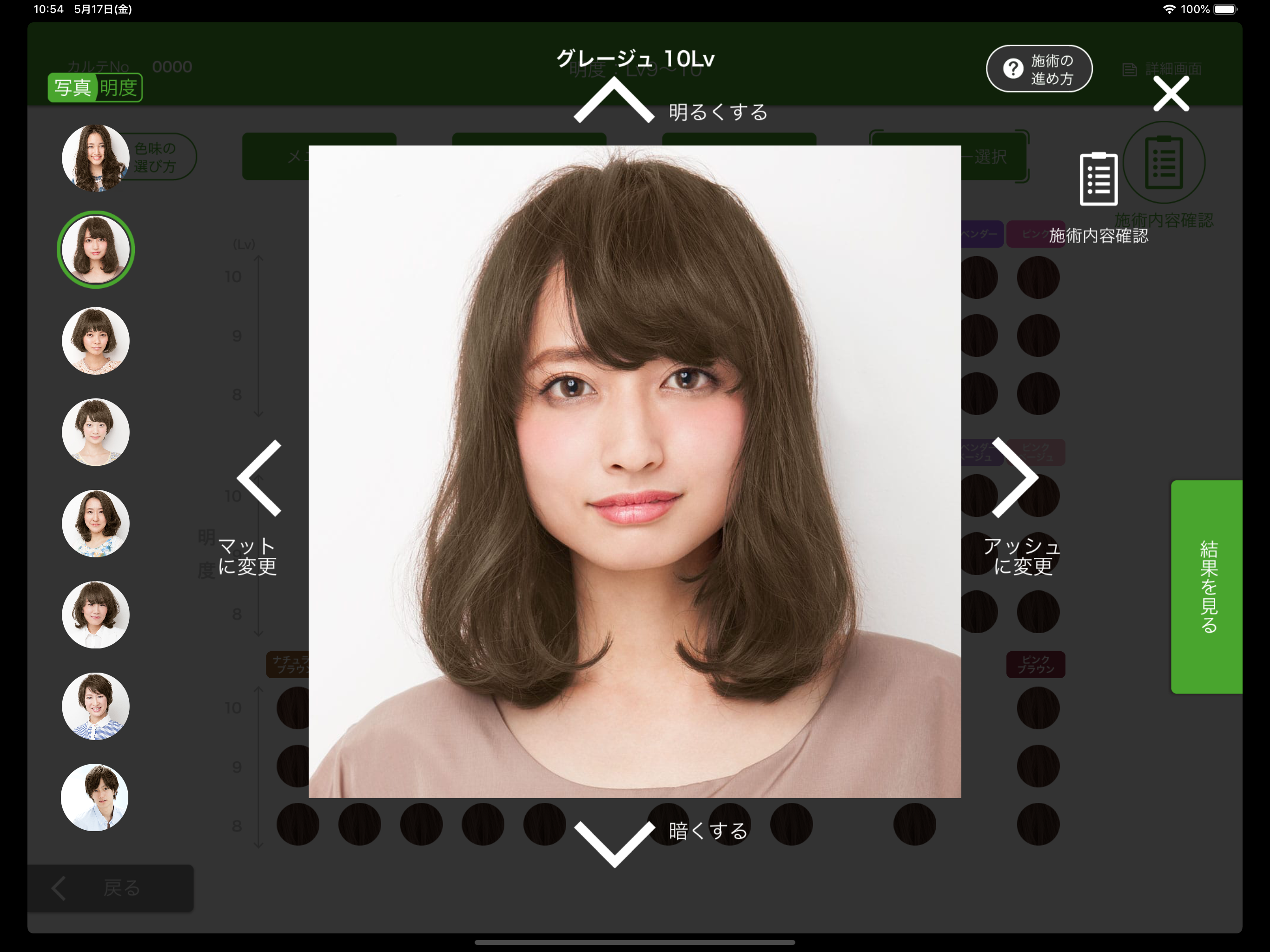
Task: Select the green-highlighted medium bob model thumbnail
Action: click(x=95, y=250)
